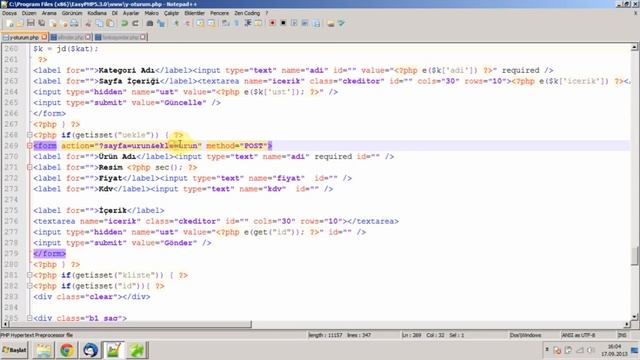Open the file explorer taskbar icon

tap(43, 350)
